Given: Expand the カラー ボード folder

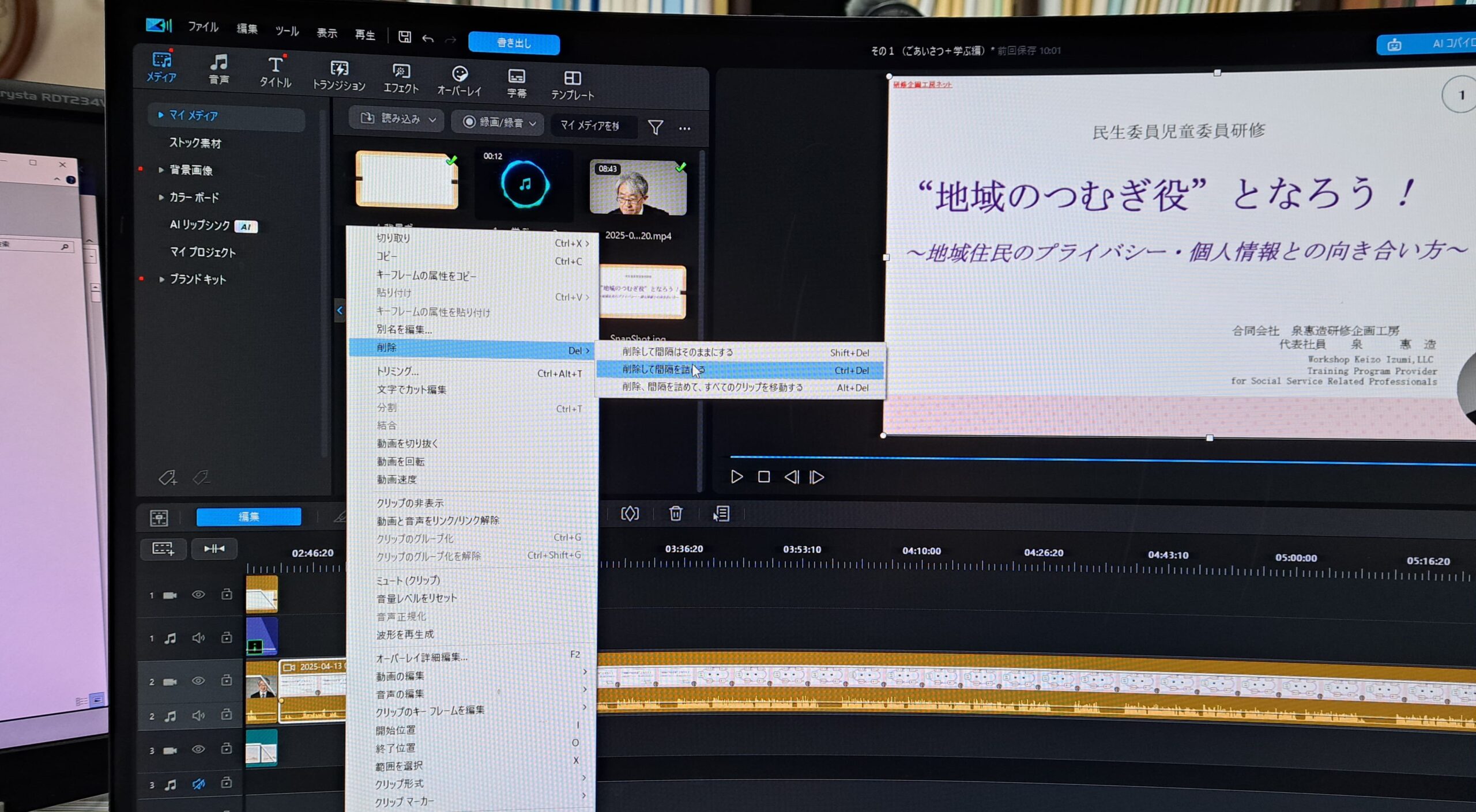Looking at the screenshot, I should point(161,197).
